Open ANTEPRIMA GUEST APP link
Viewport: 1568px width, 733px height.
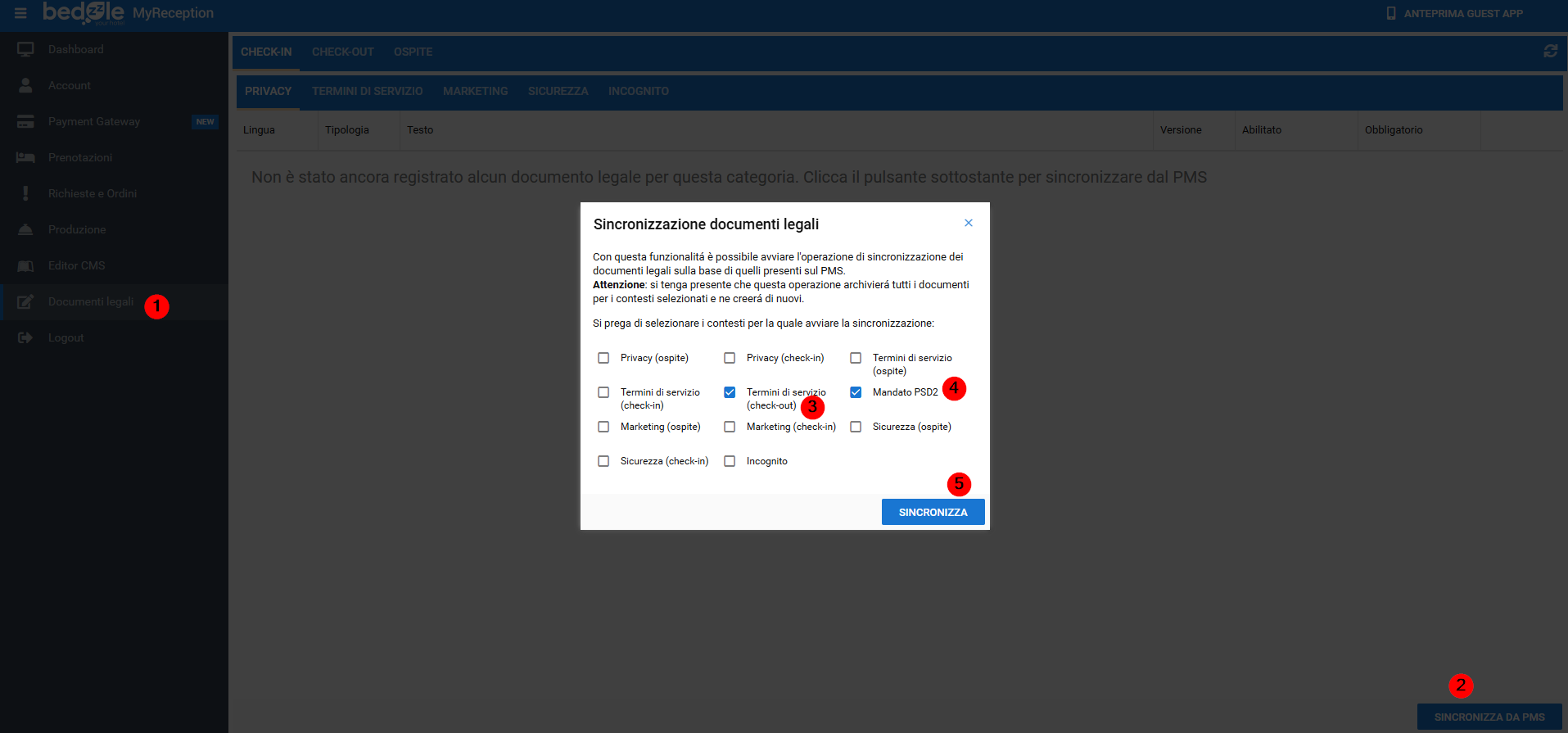1454,13
